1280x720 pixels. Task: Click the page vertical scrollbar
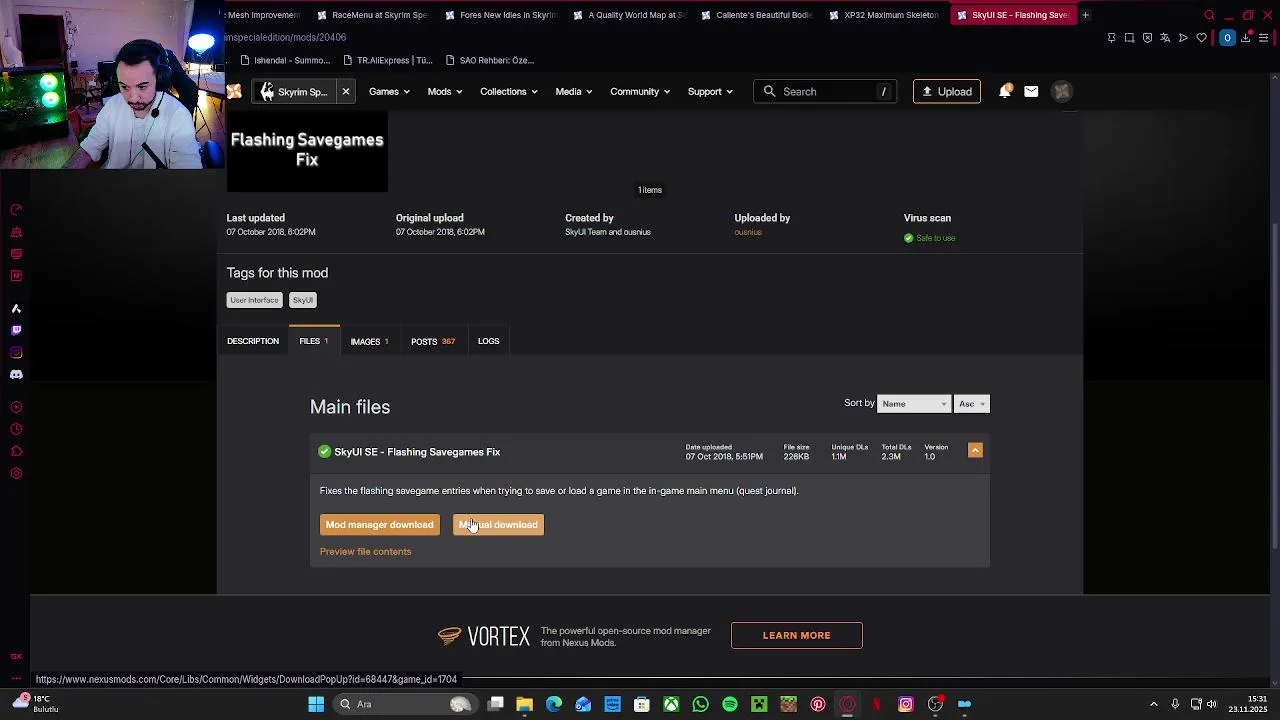(1274, 384)
